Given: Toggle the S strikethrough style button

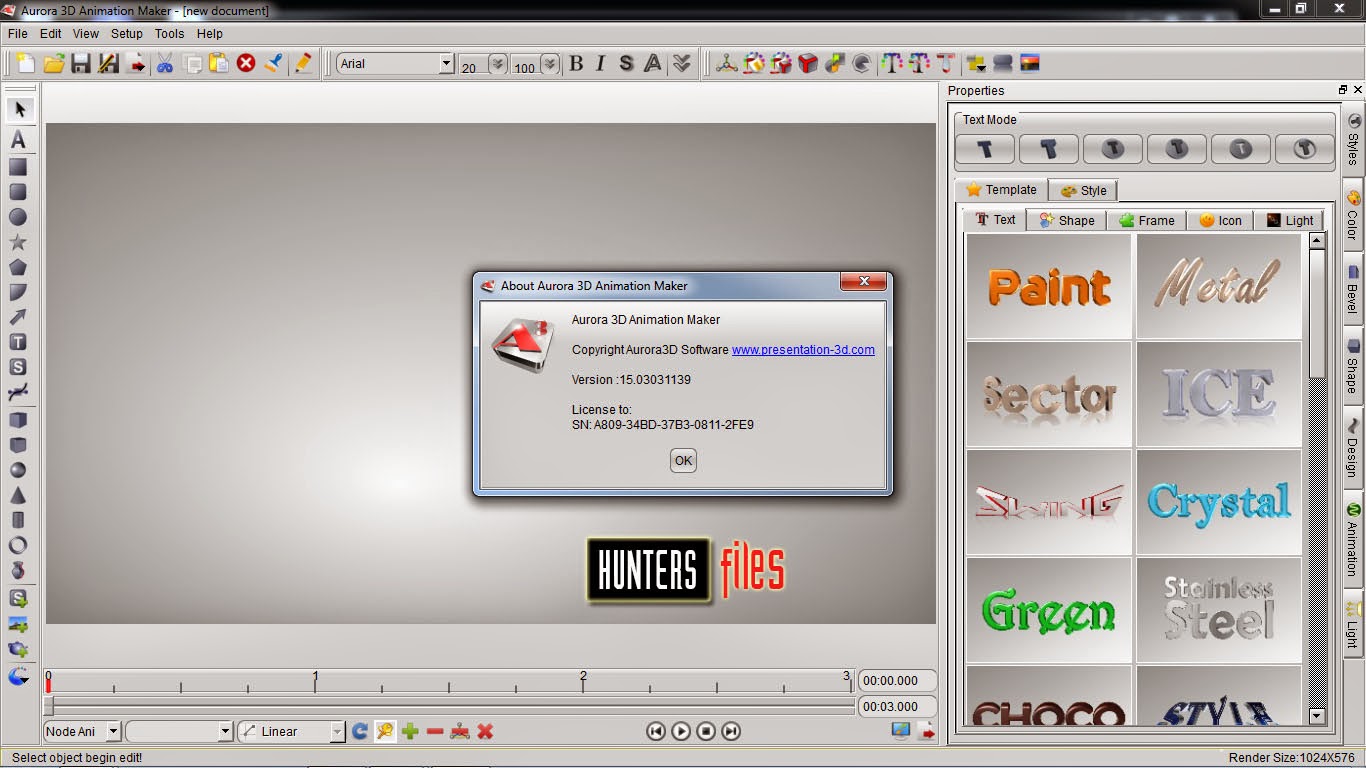Looking at the screenshot, I should pyautogui.click(x=626, y=64).
